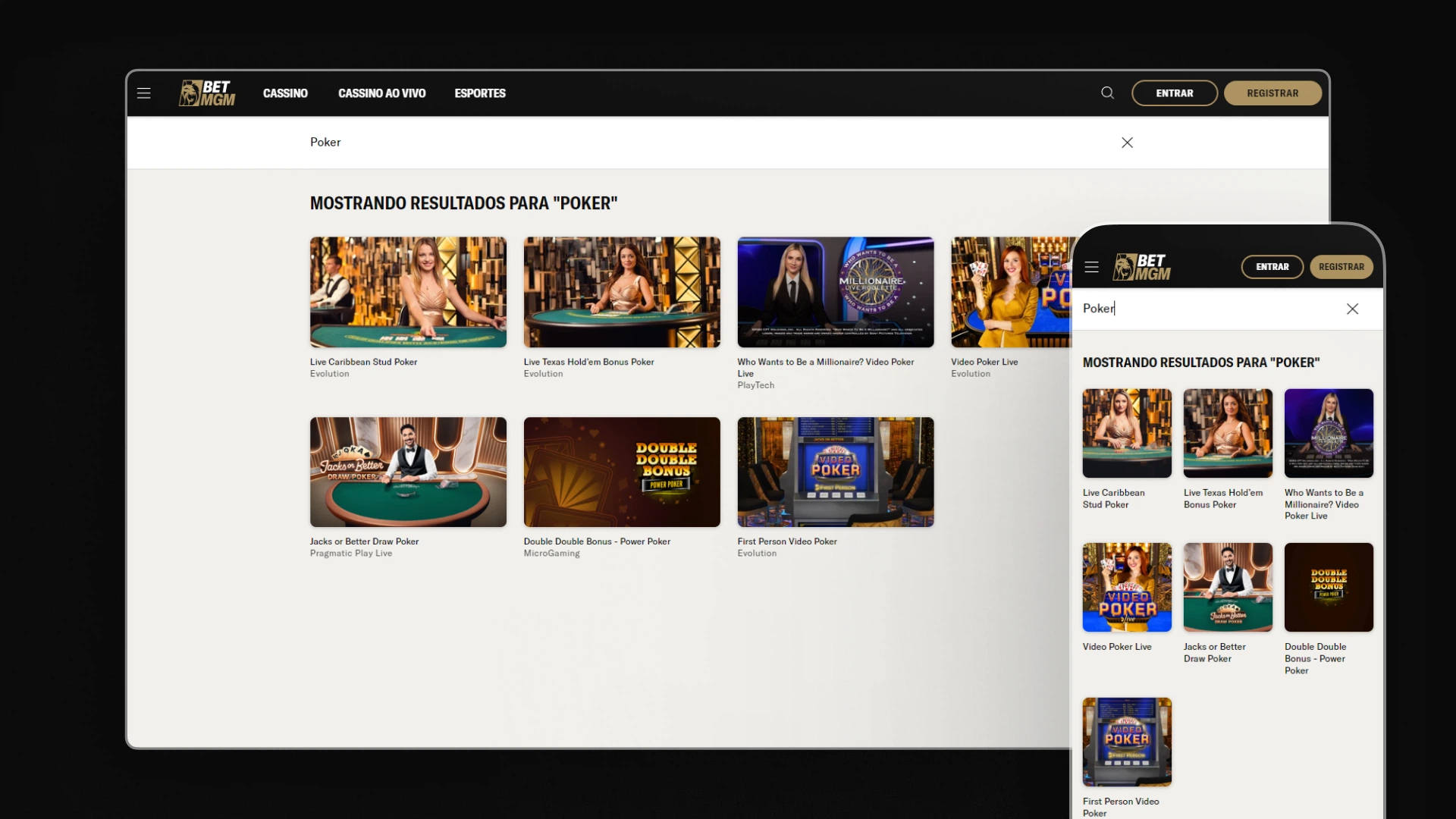Open mobile First Person Video Poker thumbnail
Viewport: 1456px width, 819px height.
pyautogui.click(x=1127, y=742)
